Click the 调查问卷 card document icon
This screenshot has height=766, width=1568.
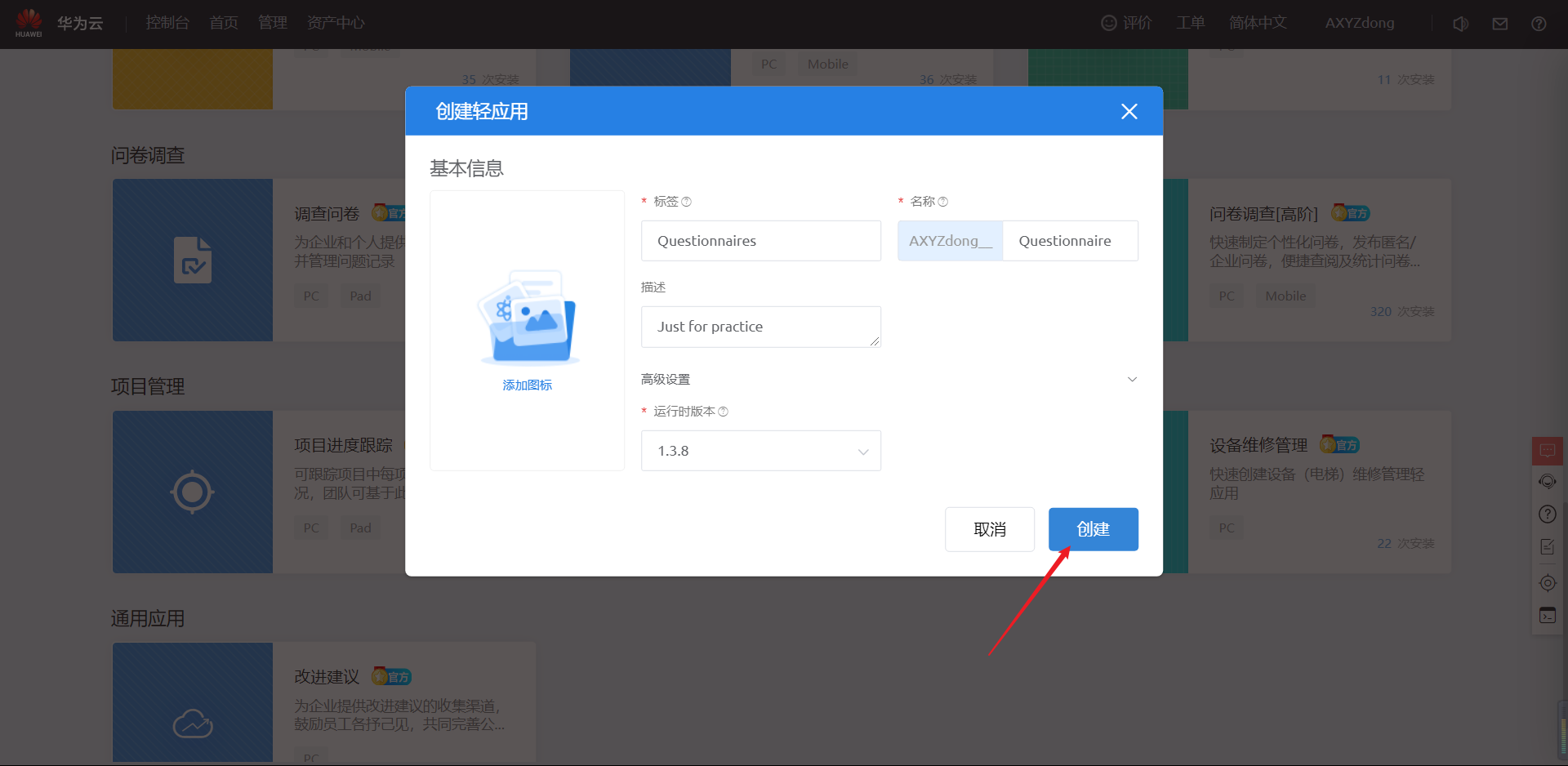[x=193, y=260]
